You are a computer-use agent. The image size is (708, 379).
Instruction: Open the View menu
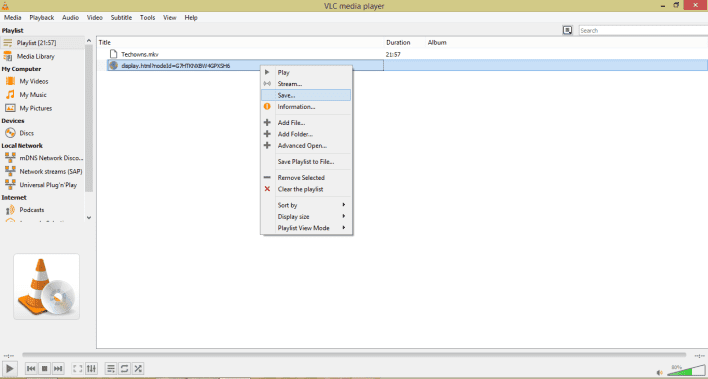coord(170,18)
